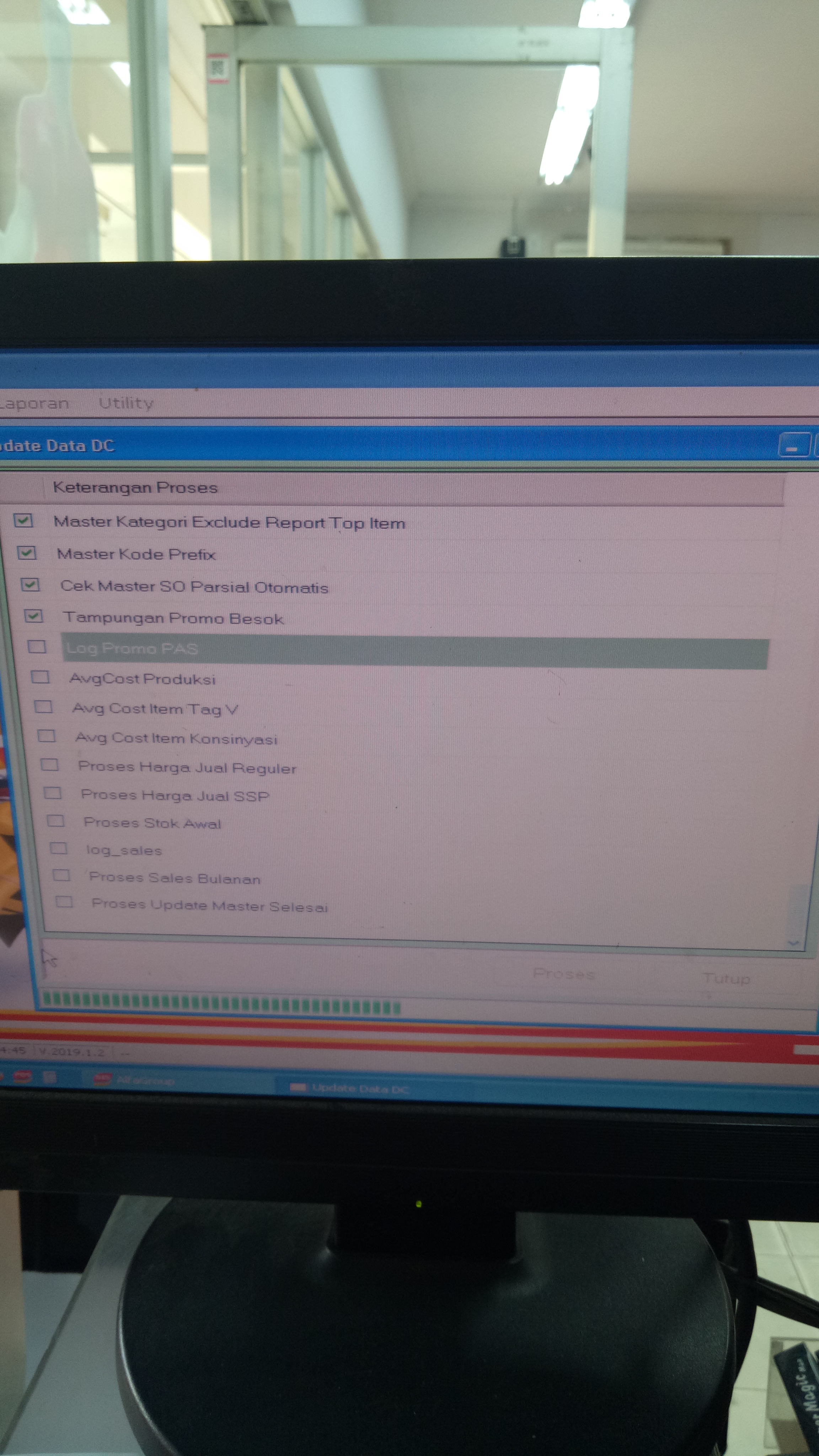Toggle Cek Master SO Parsial Otomatis checkbox
The image size is (819, 1456).
pyautogui.click(x=30, y=584)
